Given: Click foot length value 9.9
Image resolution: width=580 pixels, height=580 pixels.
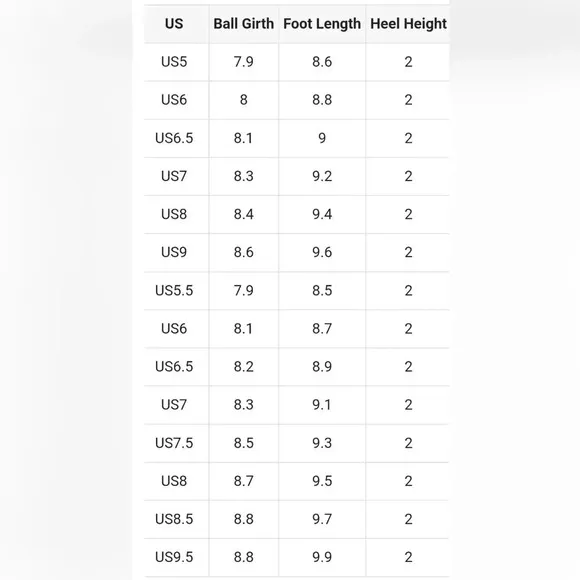Looking at the screenshot, I should 322,557.
